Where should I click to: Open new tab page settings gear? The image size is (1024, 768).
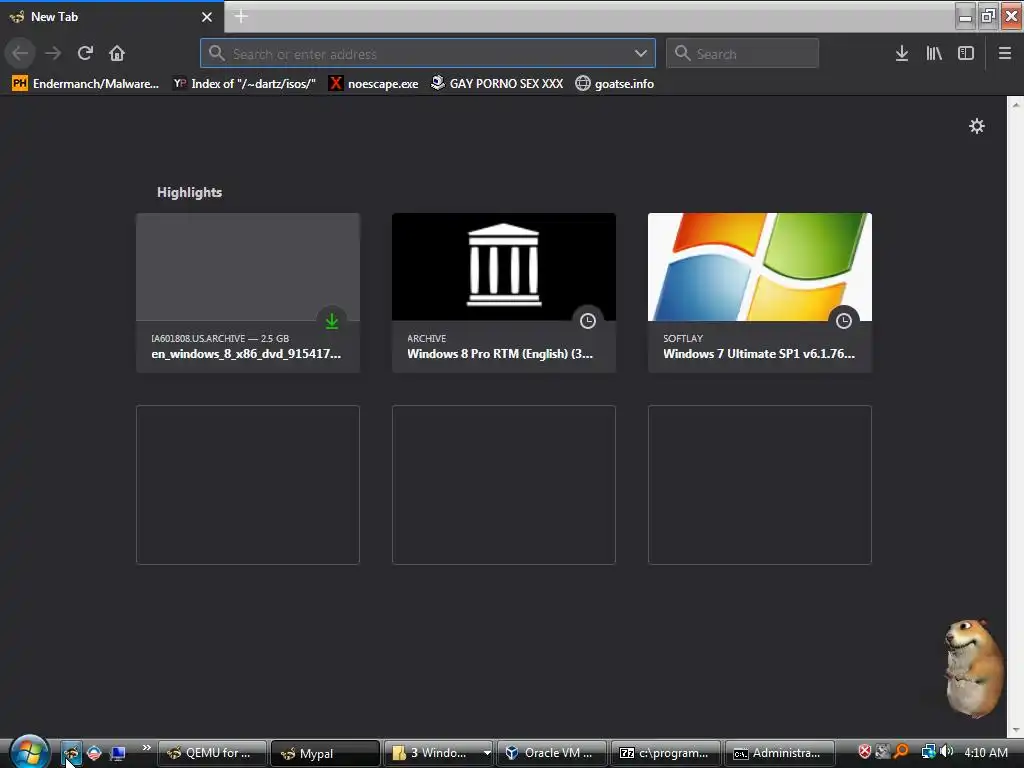point(976,125)
